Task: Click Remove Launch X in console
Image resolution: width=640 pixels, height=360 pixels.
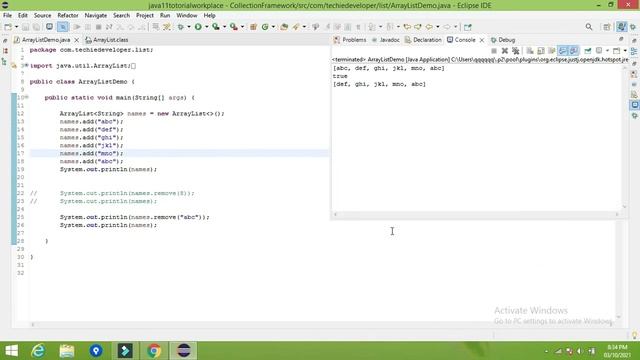Action: pyautogui.click(x=505, y=51)
